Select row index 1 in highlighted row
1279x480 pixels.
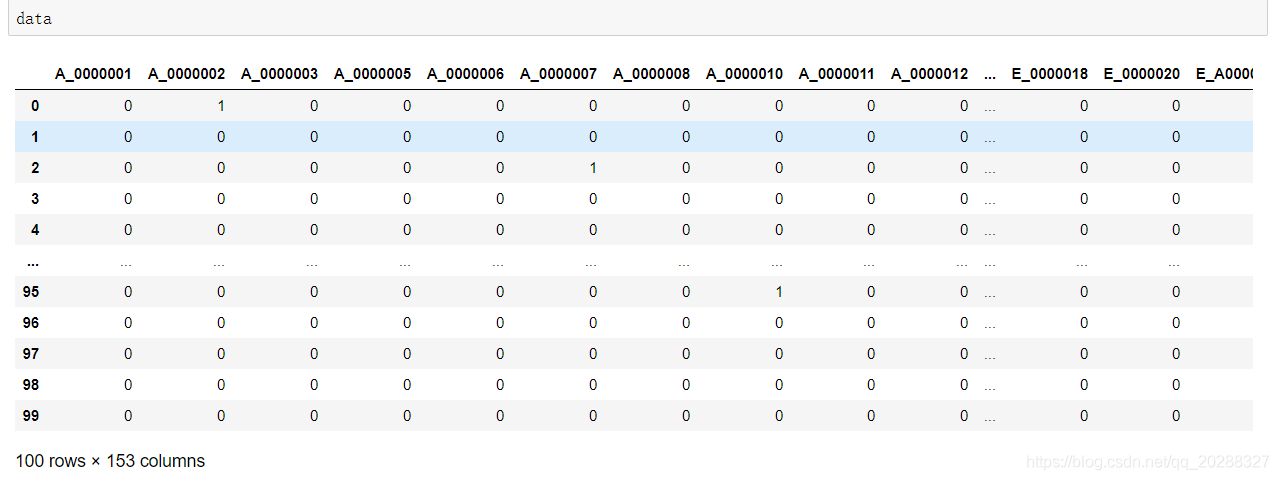(x=35, y=137)
